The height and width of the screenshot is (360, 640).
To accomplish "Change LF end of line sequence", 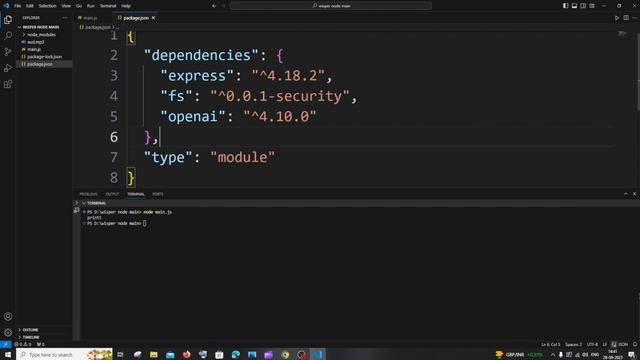I will point(604,344).
